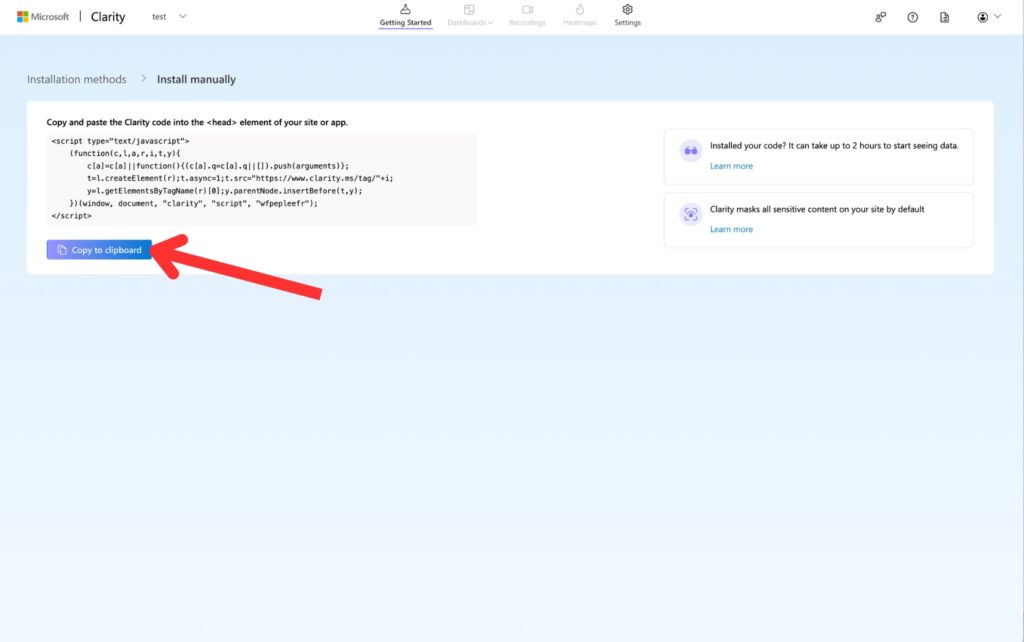The width and height of the screenshot is (1024, 642).
Task: Open the Dashboards dropdown arrow
Action: click(491, 21)
